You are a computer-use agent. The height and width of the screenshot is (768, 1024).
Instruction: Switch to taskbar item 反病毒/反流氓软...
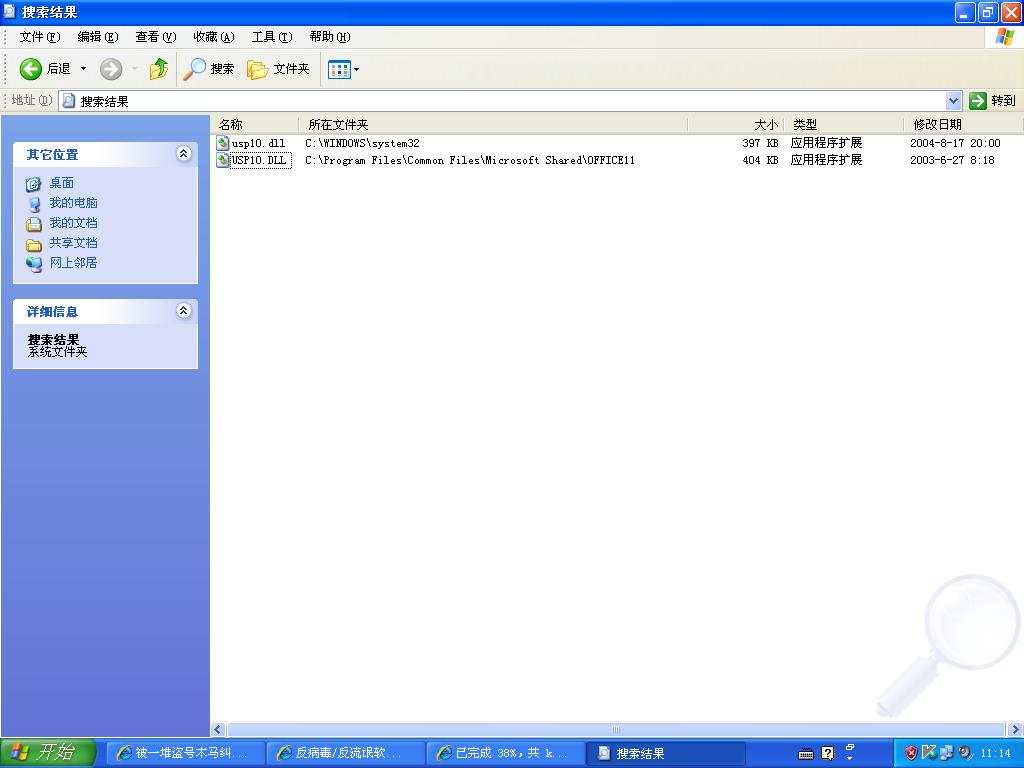pos(345,753)
